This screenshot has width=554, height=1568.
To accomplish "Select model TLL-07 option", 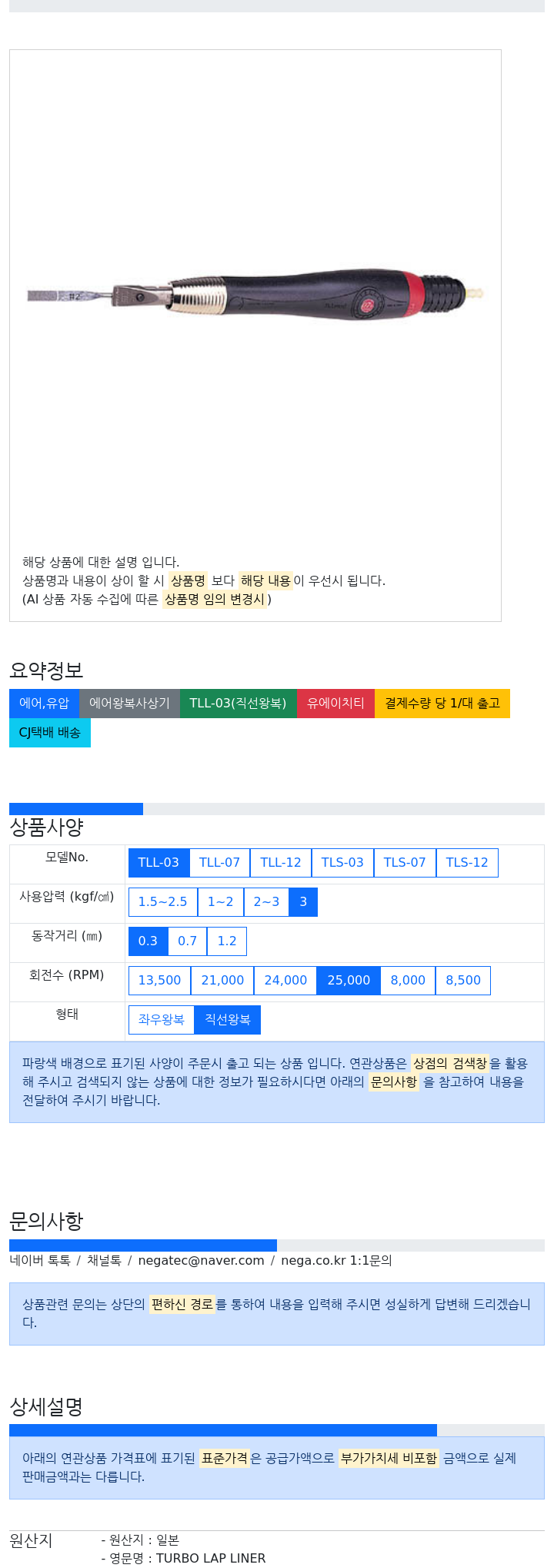I will coord(219,862).
